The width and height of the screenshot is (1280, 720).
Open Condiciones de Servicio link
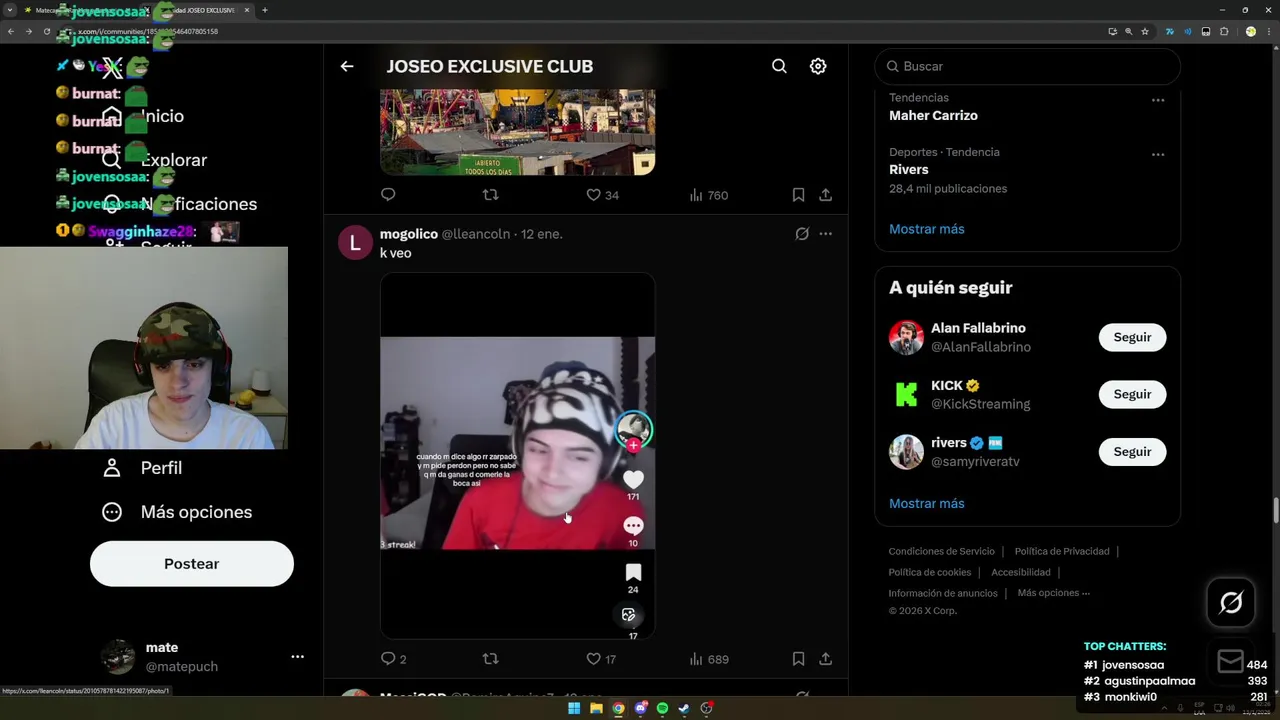coord(941,551)
